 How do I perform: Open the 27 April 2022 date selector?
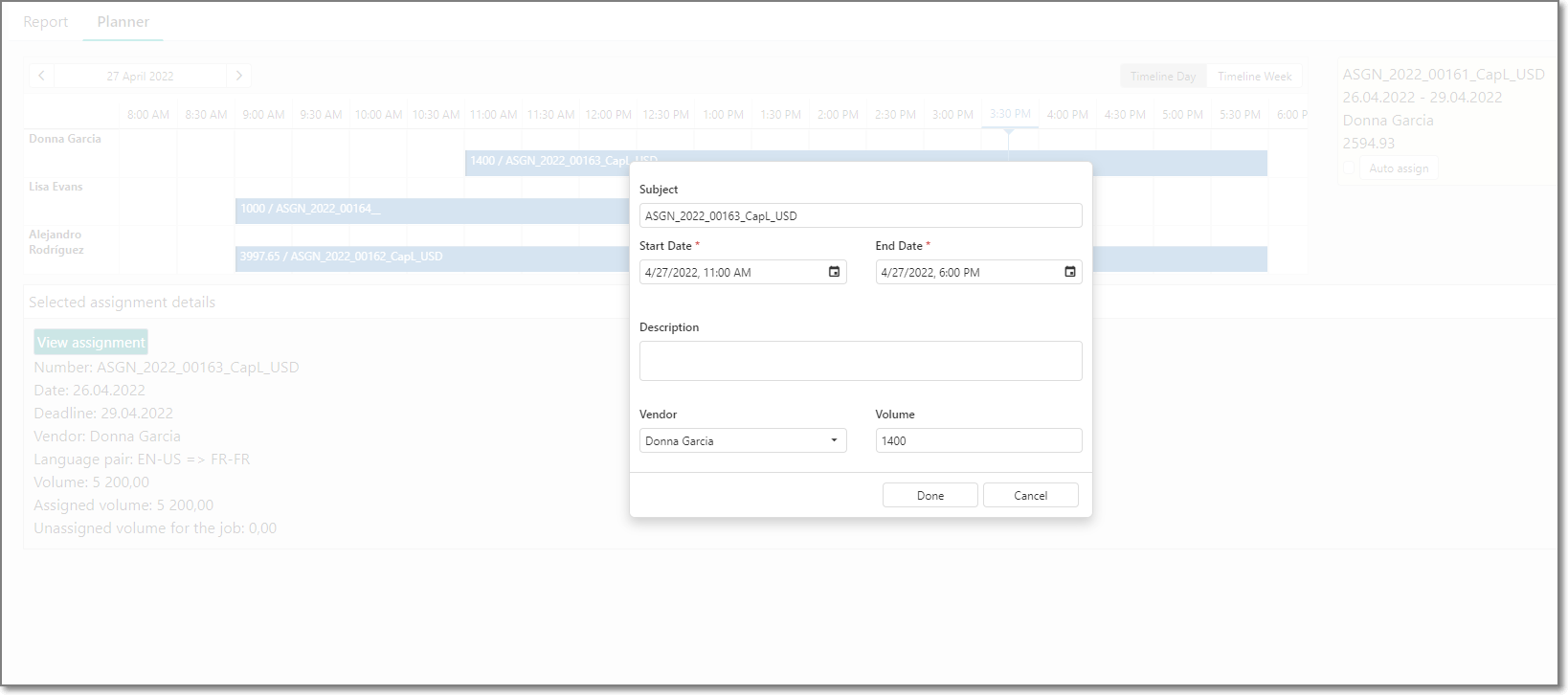click(x=140, y=76)
